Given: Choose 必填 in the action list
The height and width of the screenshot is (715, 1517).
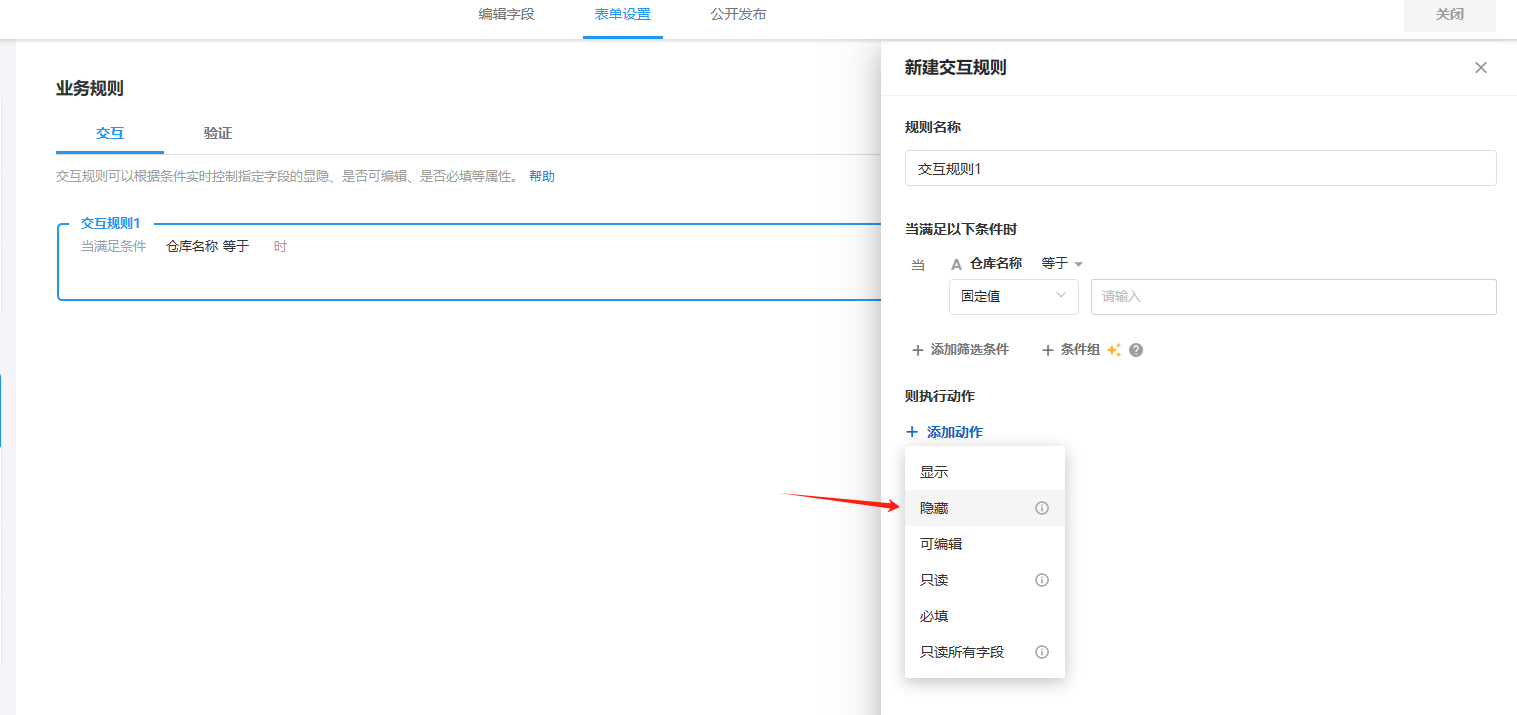Looking at the screenshot, I should click(x=934, y=616).
